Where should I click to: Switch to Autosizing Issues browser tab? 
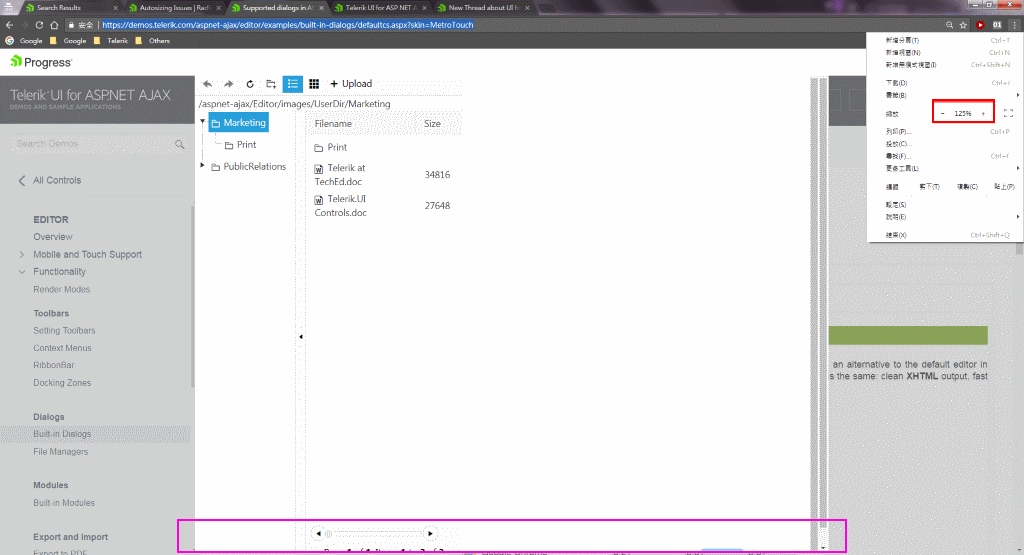(174, 8)
